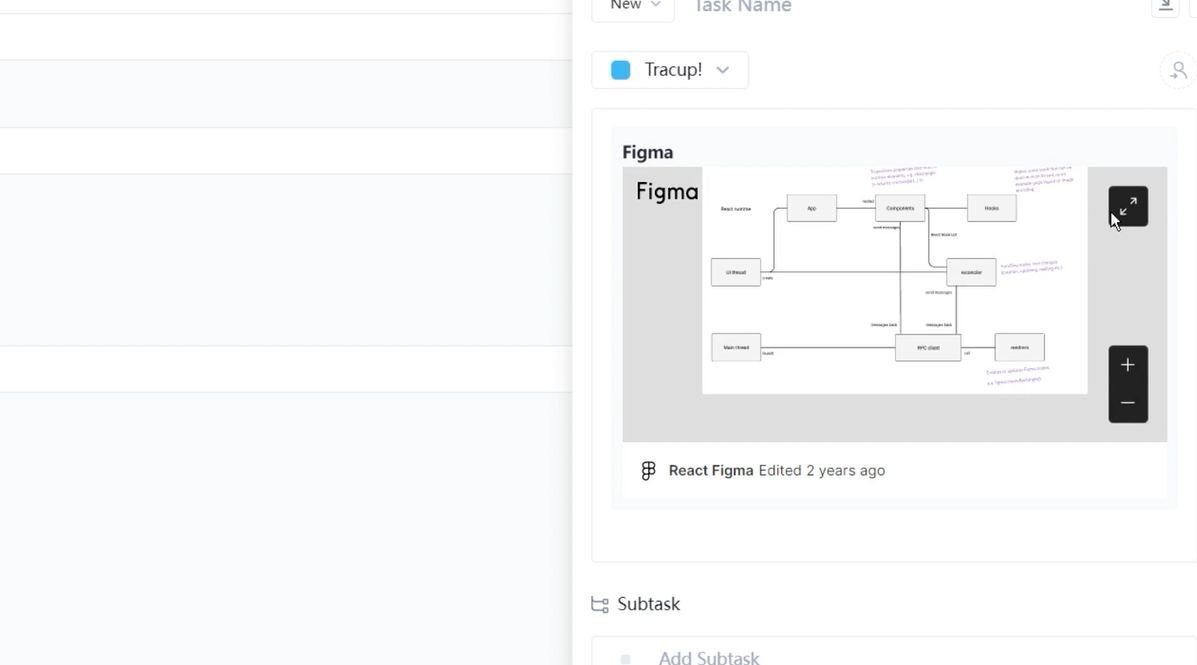Click the blue Tracup! color square
This screenshot has width=1197, height=665.
[620, 70]
